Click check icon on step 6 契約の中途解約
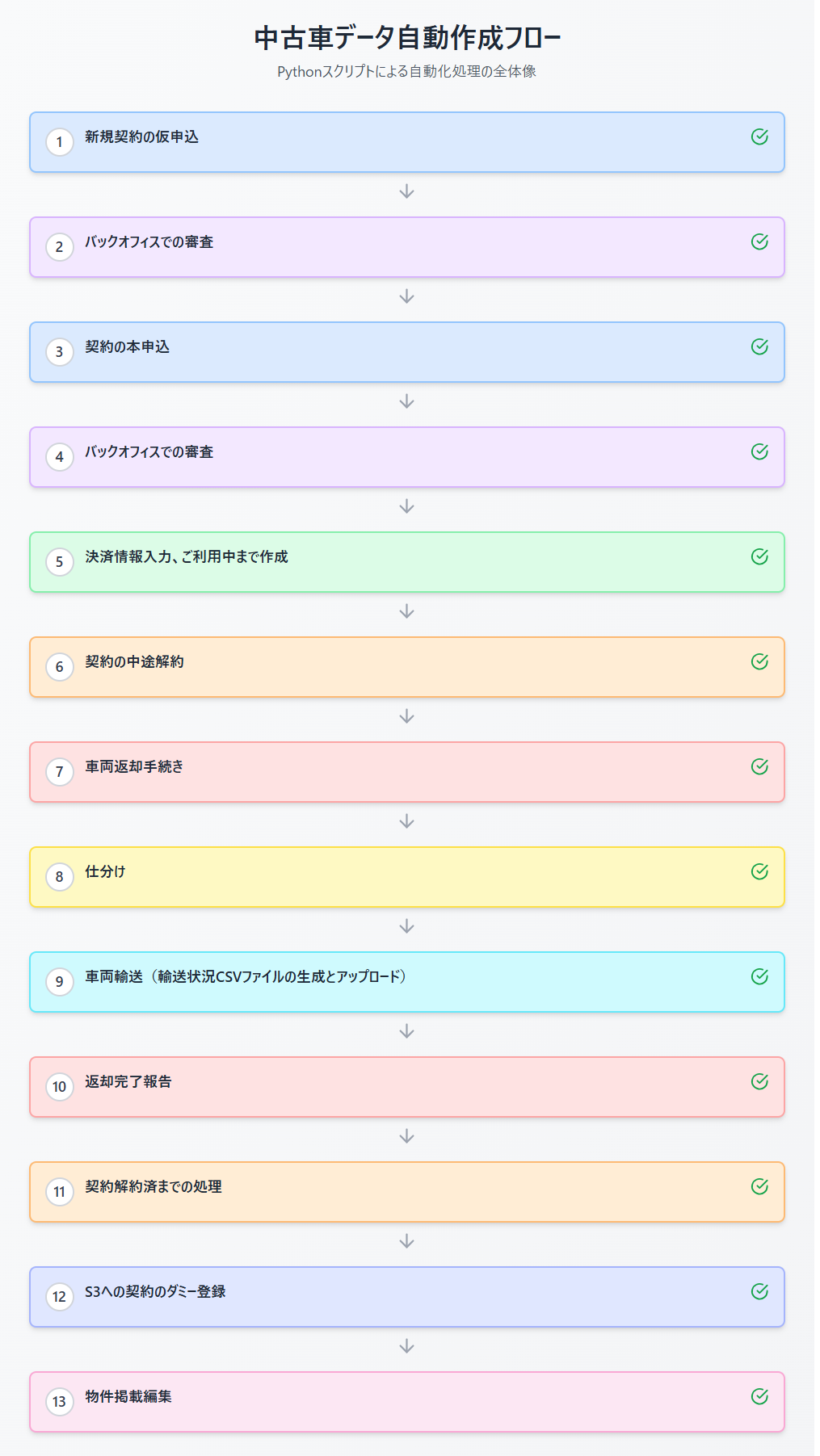 tap(759, 661)
